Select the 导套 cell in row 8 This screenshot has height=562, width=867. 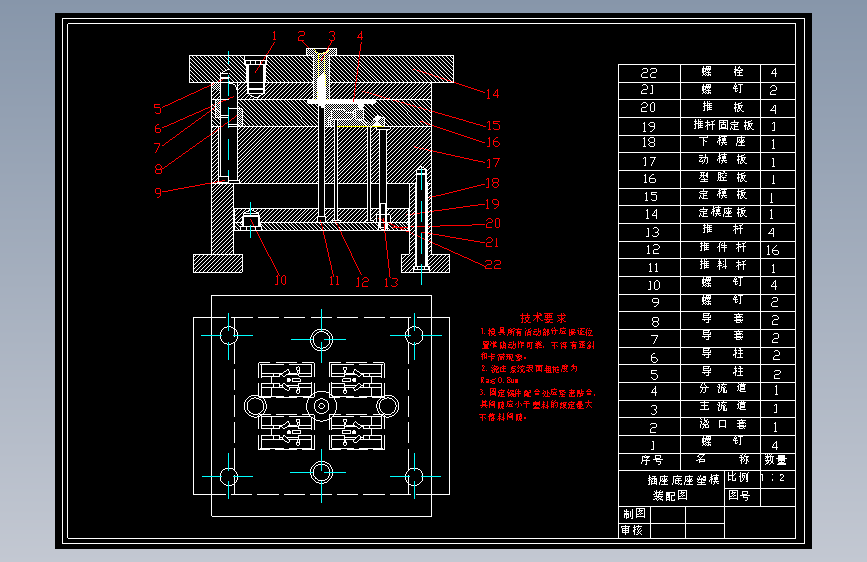(720, 320)
